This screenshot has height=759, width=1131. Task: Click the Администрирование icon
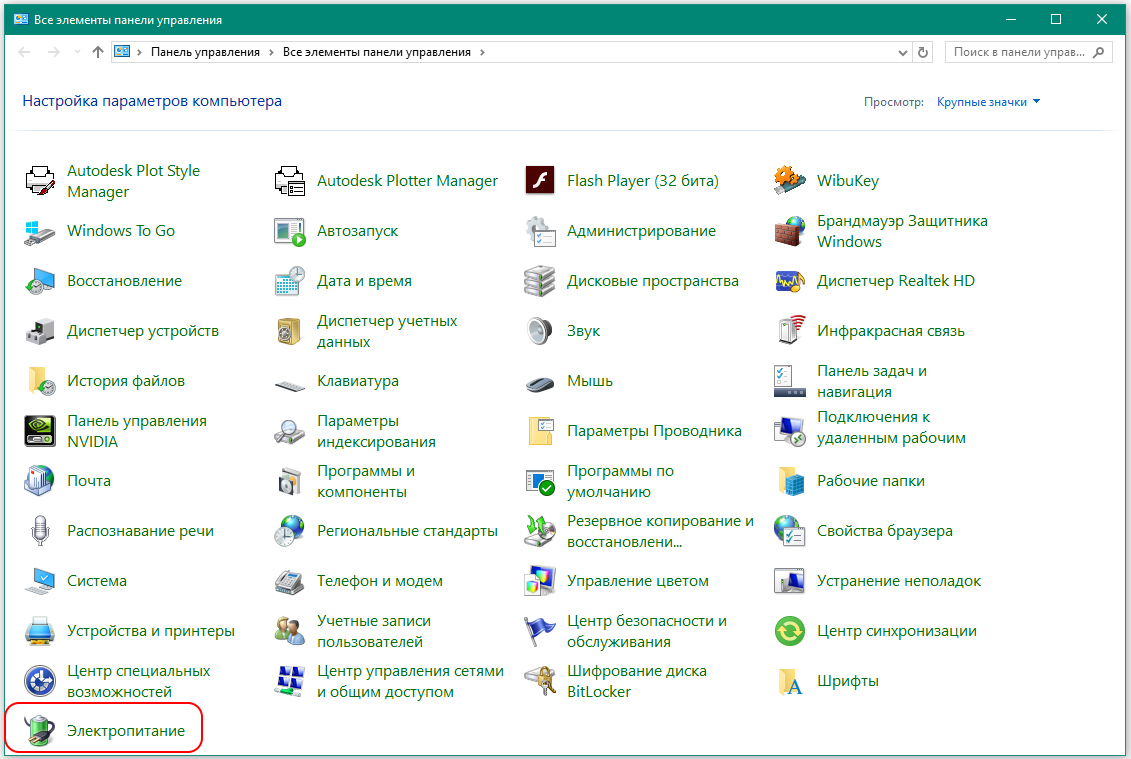coord(540,231)
